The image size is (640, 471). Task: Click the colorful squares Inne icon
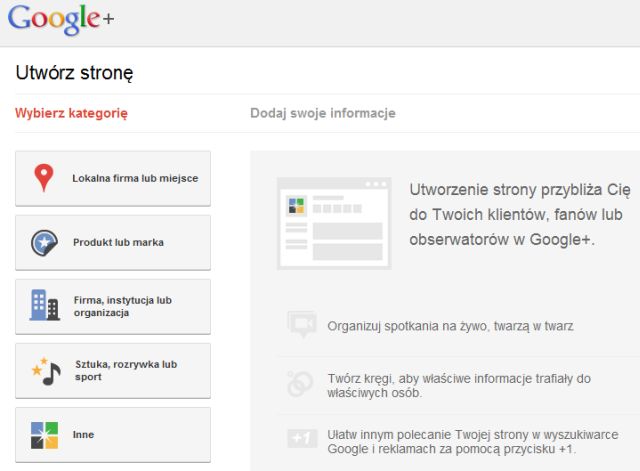[44, 435]
